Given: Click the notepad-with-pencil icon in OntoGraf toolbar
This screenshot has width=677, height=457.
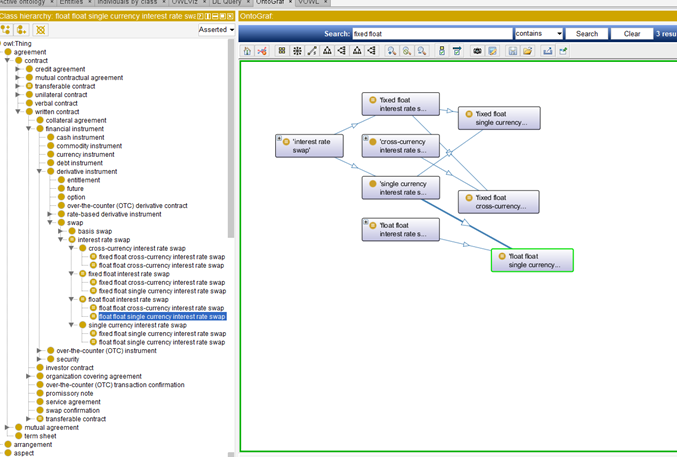Looking at the screenshot, I should [x=492, y=51].
